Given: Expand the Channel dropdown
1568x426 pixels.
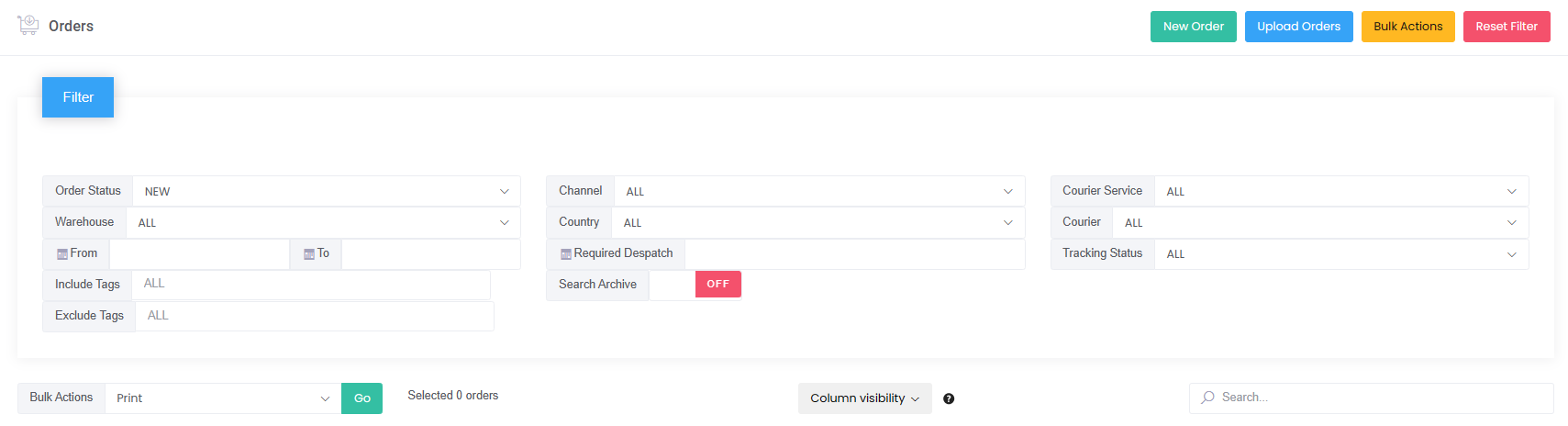Looking at the screenshot, I should (819, 191).
